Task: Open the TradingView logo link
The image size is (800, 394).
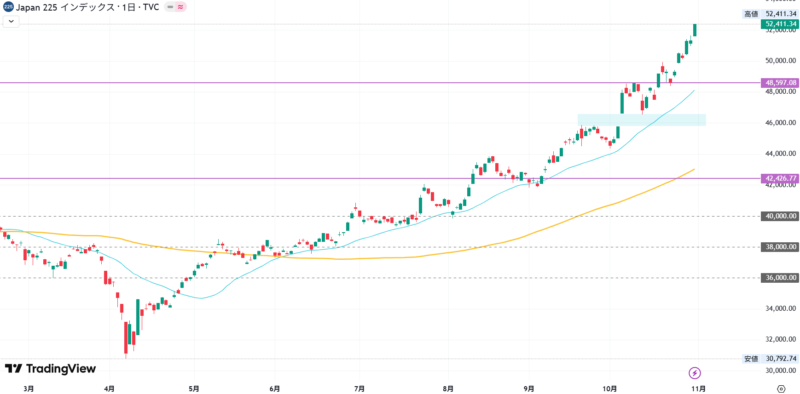Action: [51, 368]
